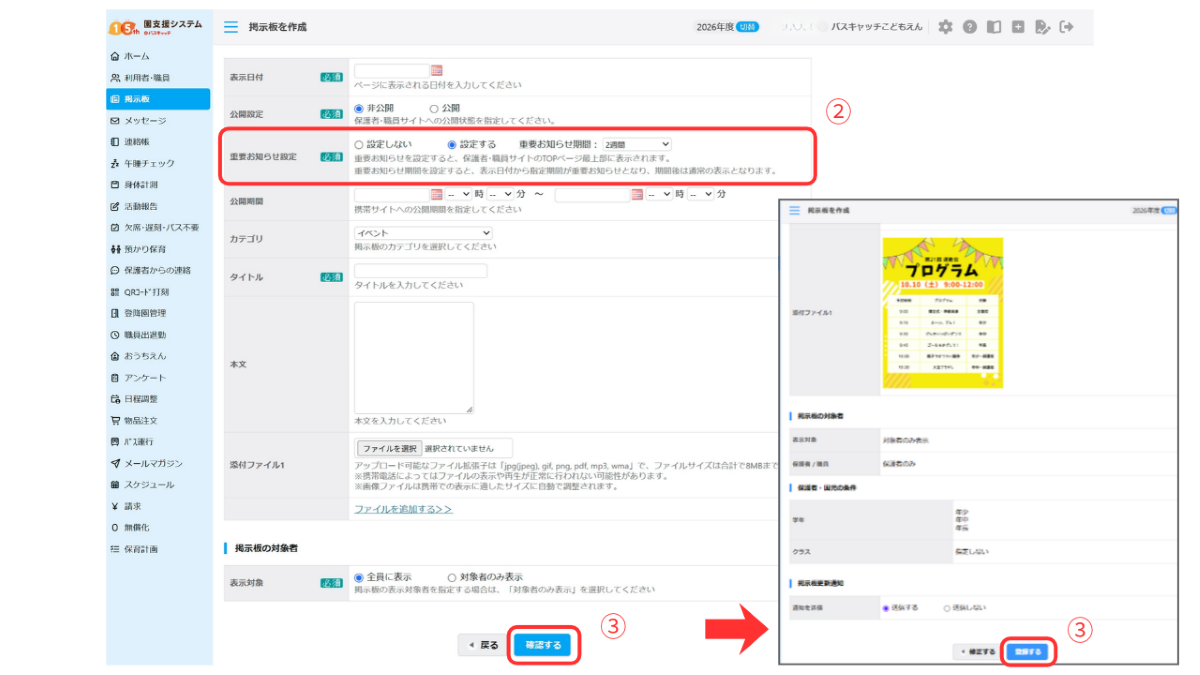The width and height of the screenshot is (1200, 675).
Task: Choose 設定する for 重要お知らせ設定
Action: [x=452, y=145]
